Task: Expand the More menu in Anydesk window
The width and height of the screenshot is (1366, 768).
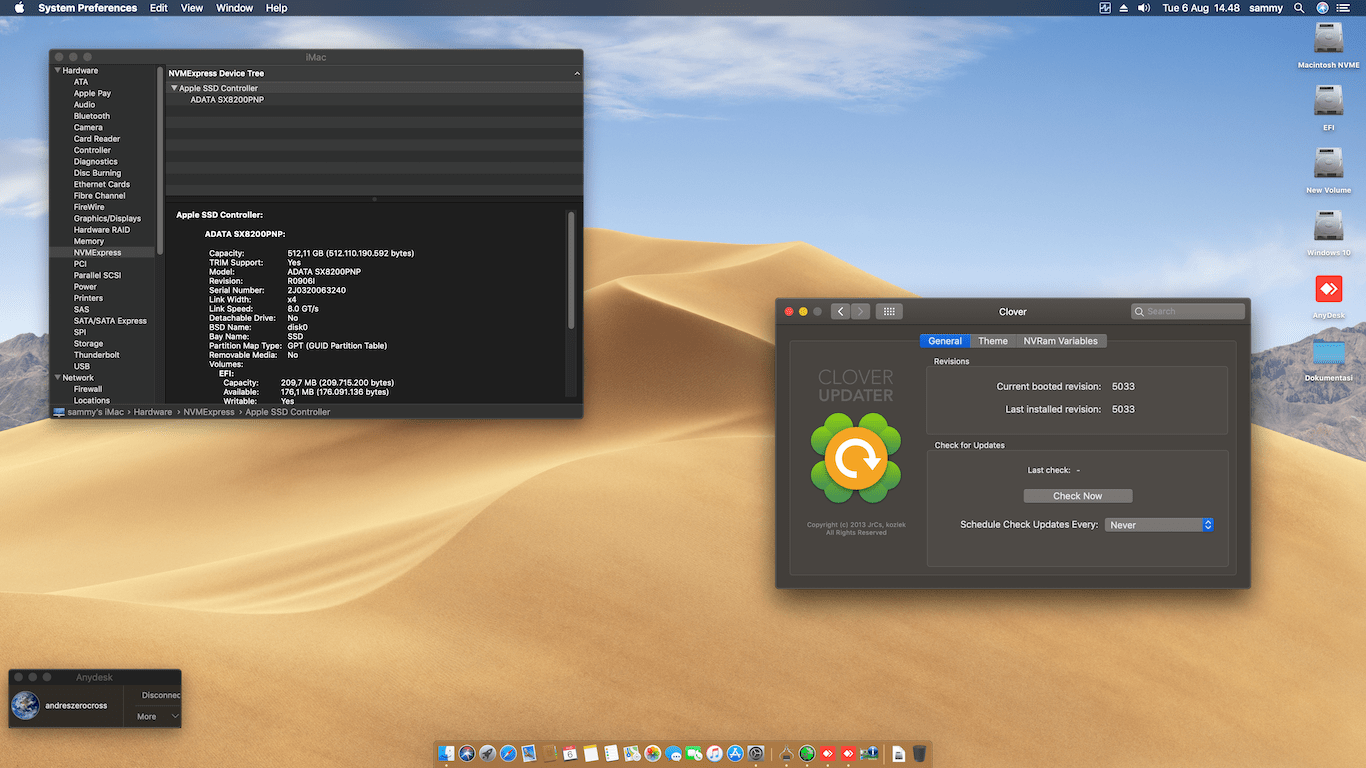Action: tap(158, 717)
